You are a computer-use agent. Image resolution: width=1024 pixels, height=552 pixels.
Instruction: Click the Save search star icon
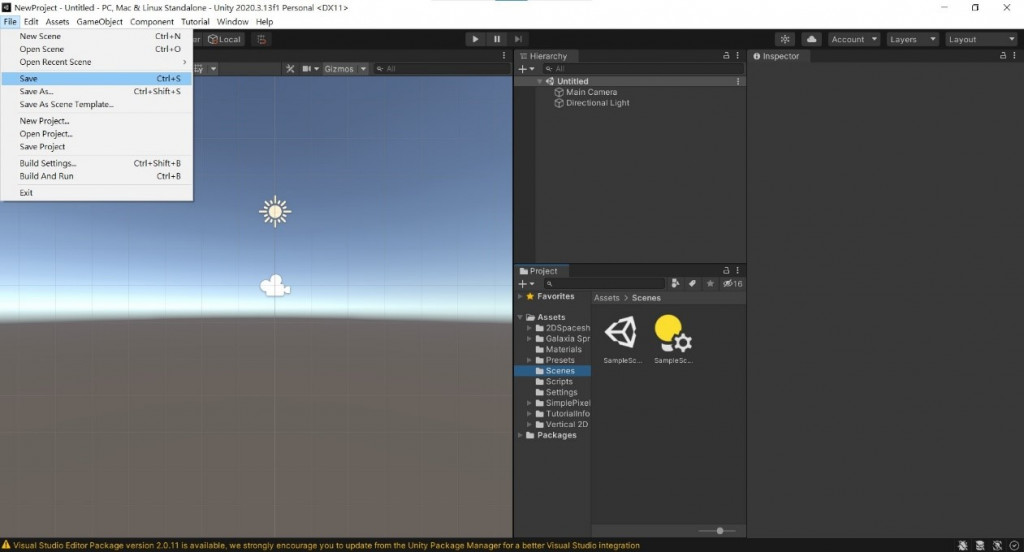click(x=710, y=284)
